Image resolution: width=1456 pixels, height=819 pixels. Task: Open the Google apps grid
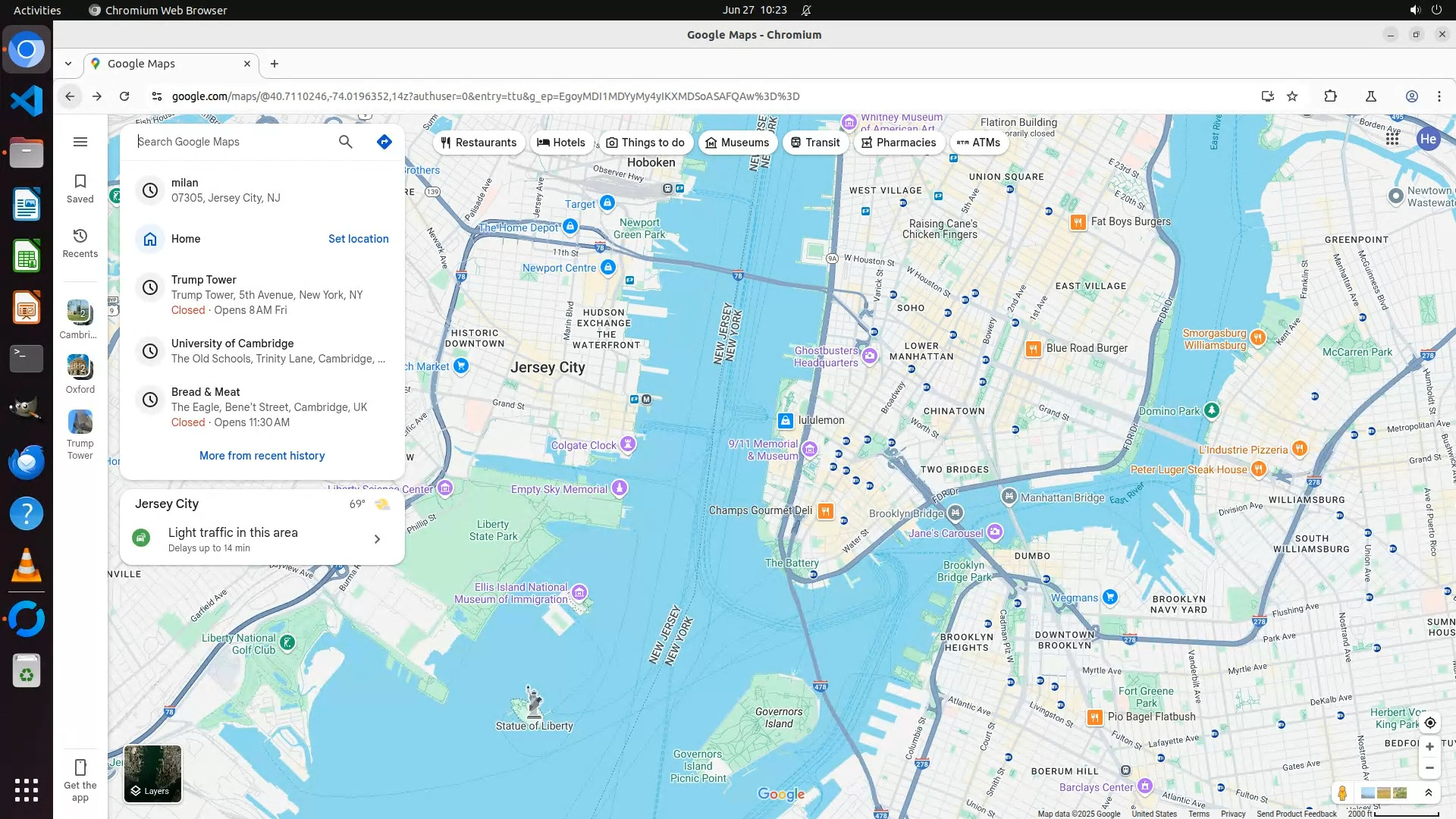(x=1392, y=139)
